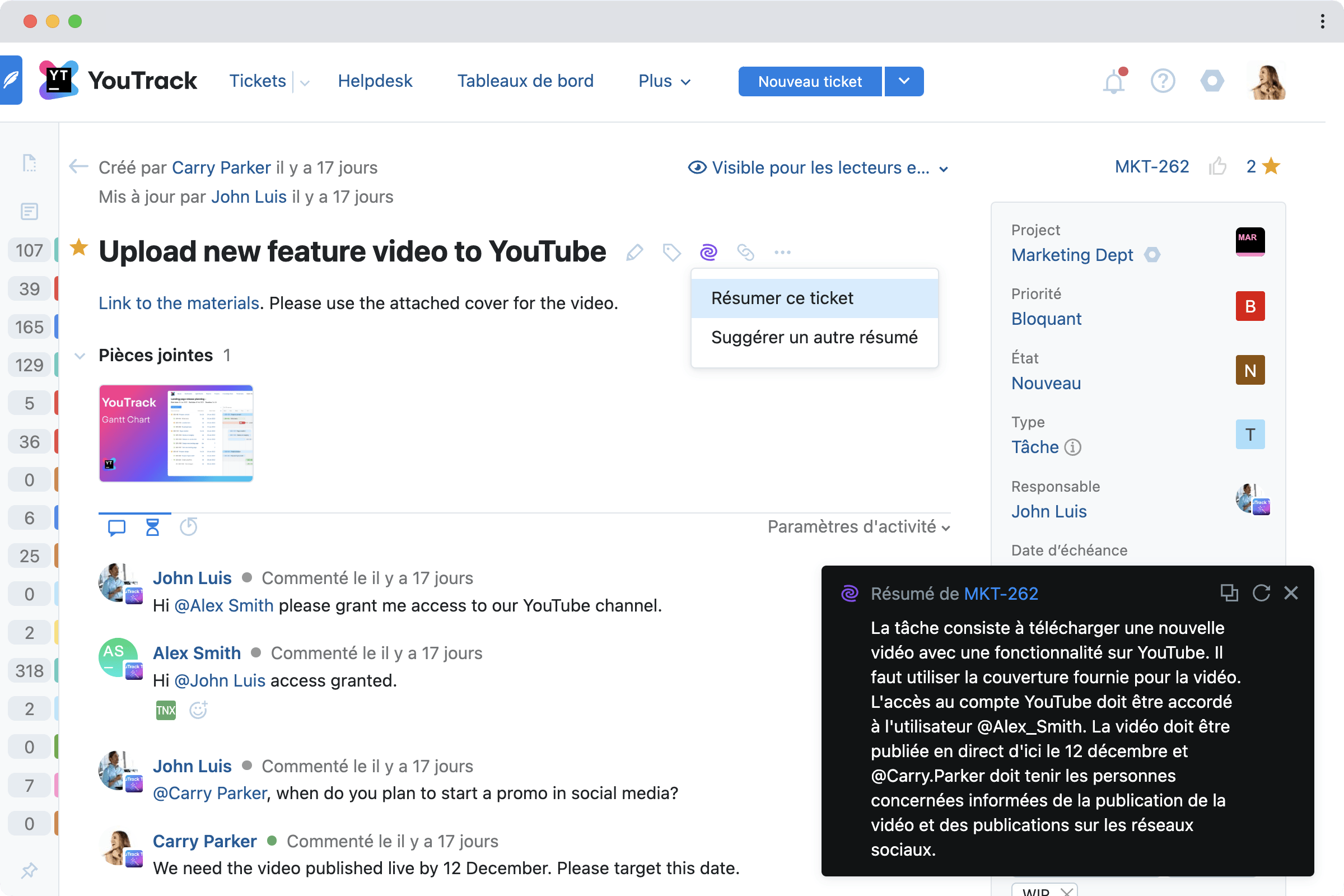Image resolution: width=1344 pixels, height=896 pixels.
Task: Toggle the thumbs-up vote on MKT-262
Action: coord(1219,166)
